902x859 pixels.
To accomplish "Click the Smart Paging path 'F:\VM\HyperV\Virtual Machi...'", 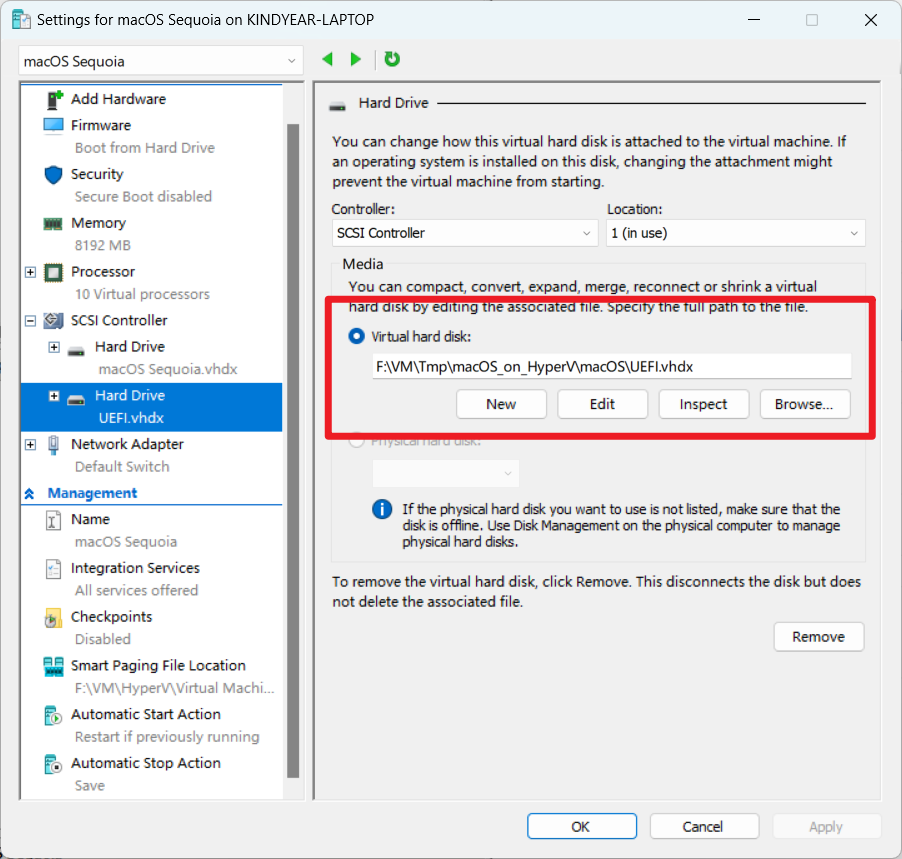I will (x=175, y=688).
